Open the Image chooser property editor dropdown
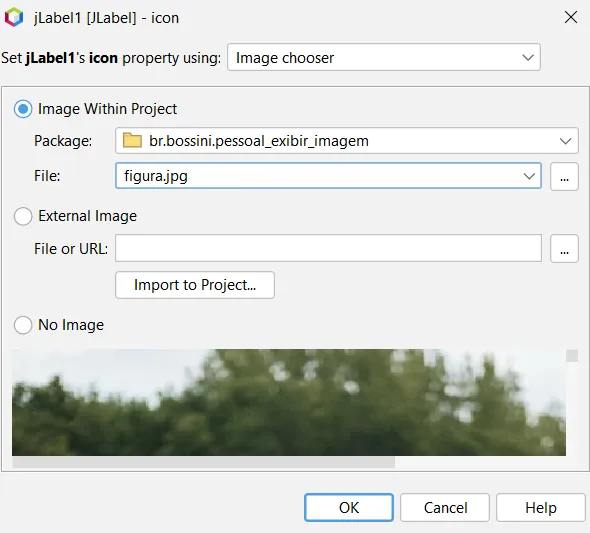590x533 pixels. (x=384, y=57)
